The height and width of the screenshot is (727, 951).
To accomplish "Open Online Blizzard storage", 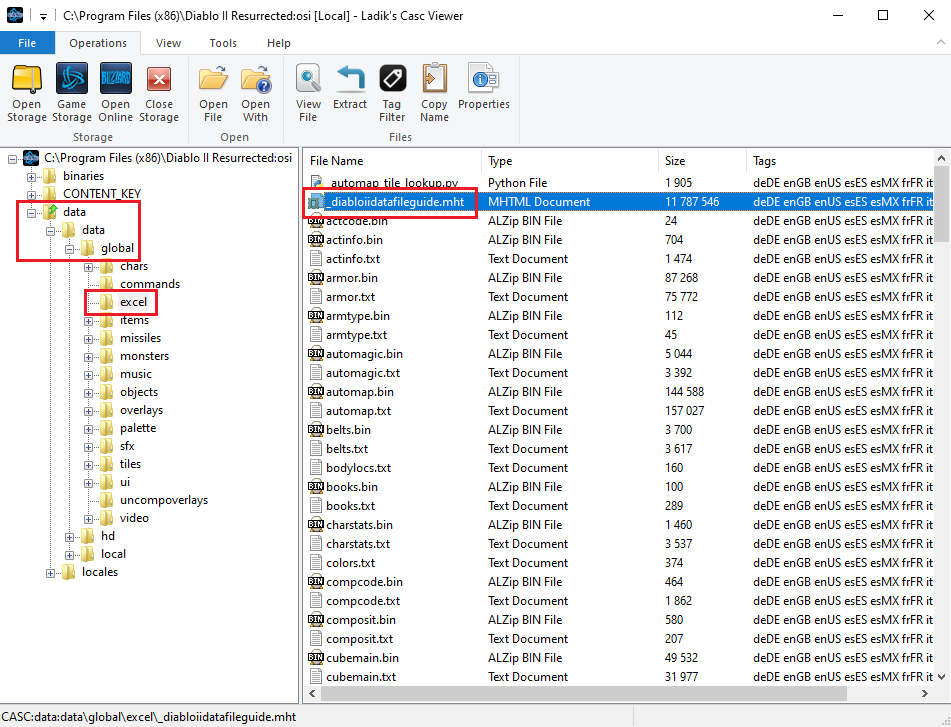I will click(115, 93).
